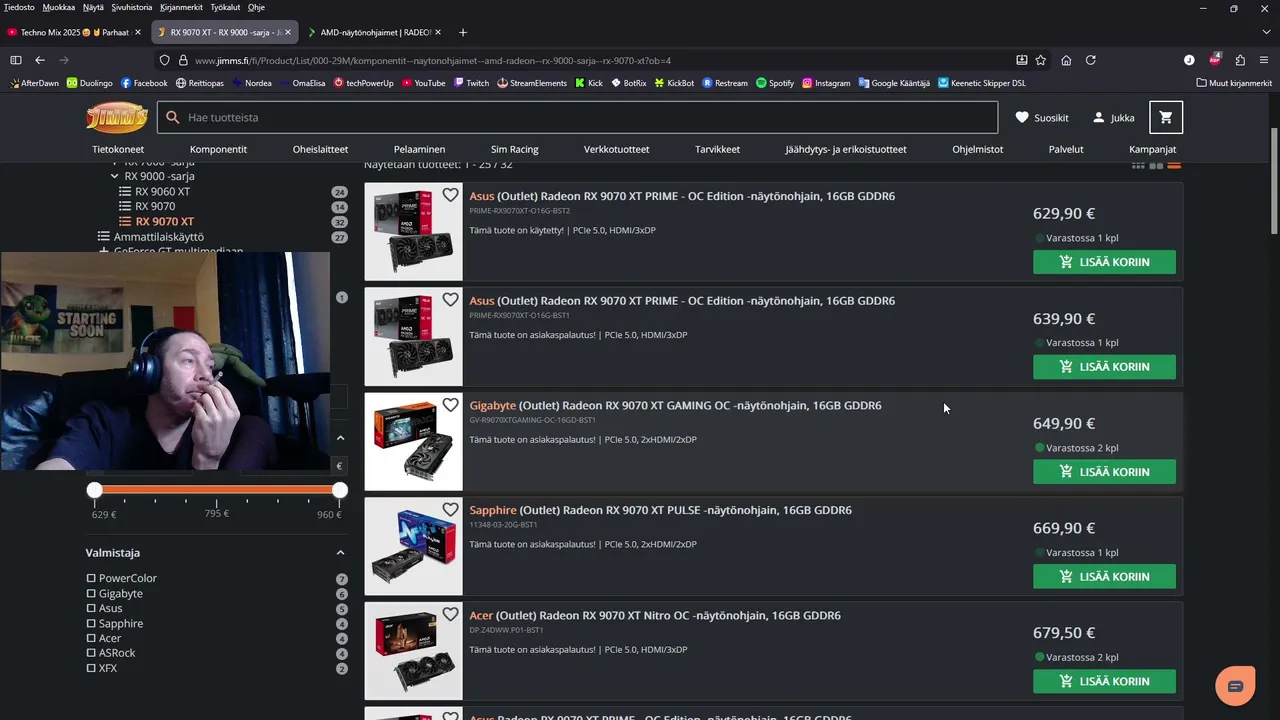Switch to the Techno Mix 2025 tab
Screen dimensions: 1280x720
point(76,32)
